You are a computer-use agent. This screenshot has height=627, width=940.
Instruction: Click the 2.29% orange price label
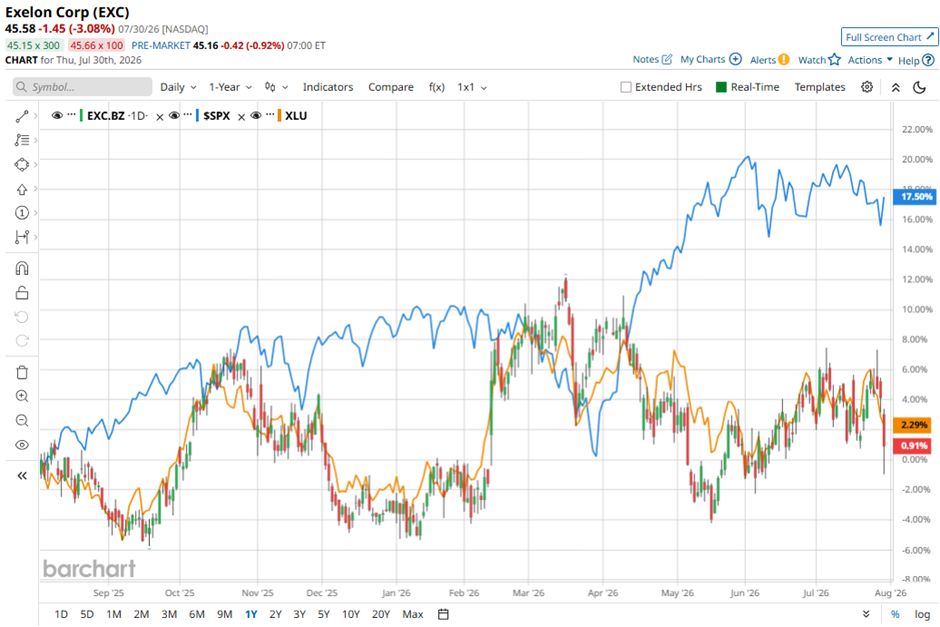[912, 425]
